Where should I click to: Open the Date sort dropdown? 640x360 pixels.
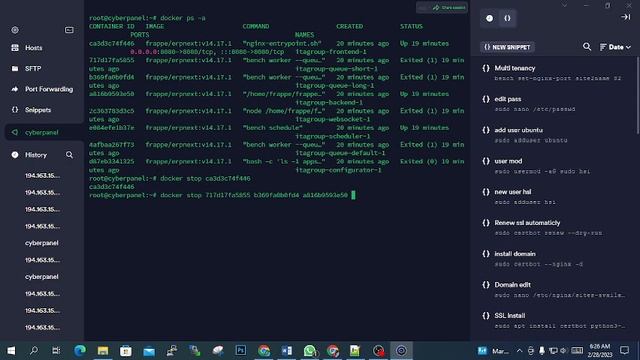pos(615,47)
